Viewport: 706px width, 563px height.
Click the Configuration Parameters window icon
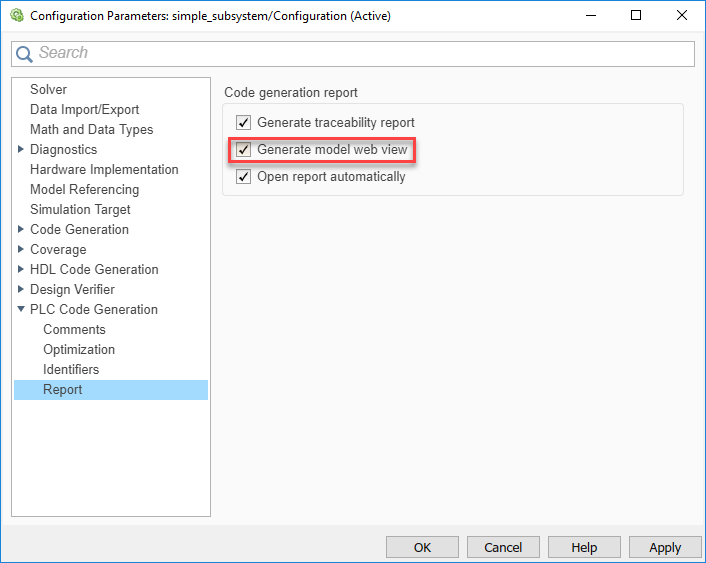tap(16, 16)
